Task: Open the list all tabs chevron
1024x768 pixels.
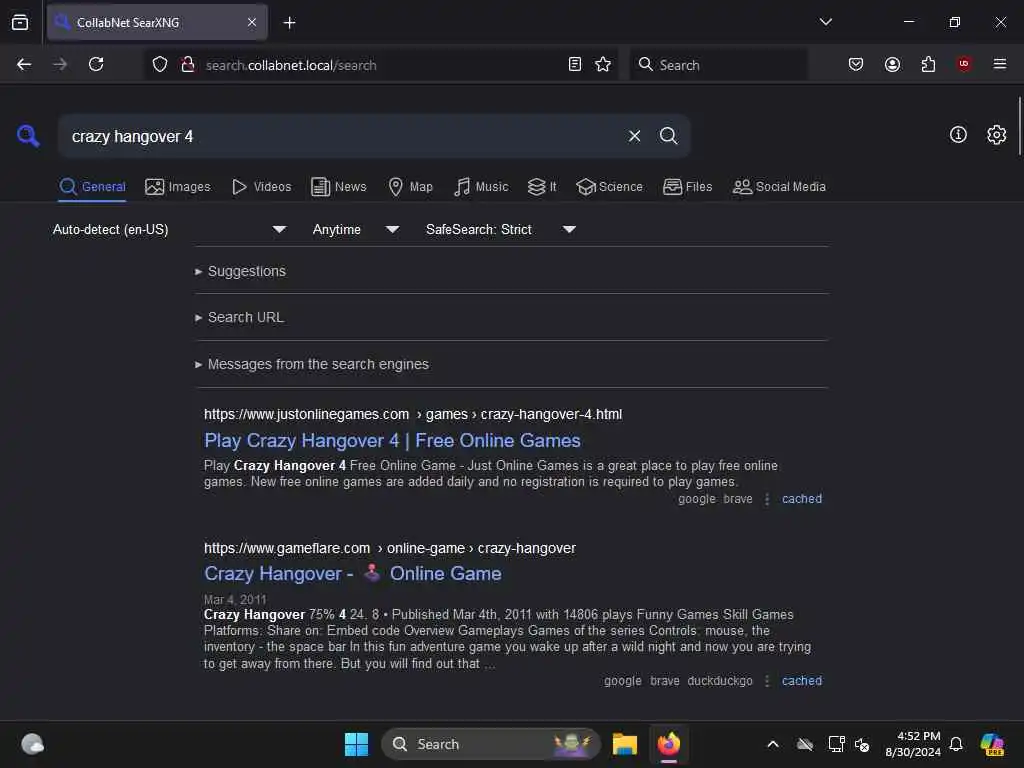Action: [x=825, y=22]
